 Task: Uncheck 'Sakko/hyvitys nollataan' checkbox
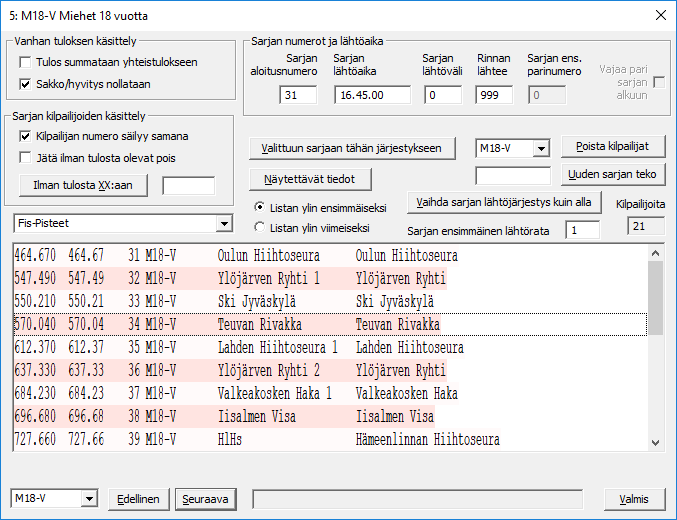(26, 82)
